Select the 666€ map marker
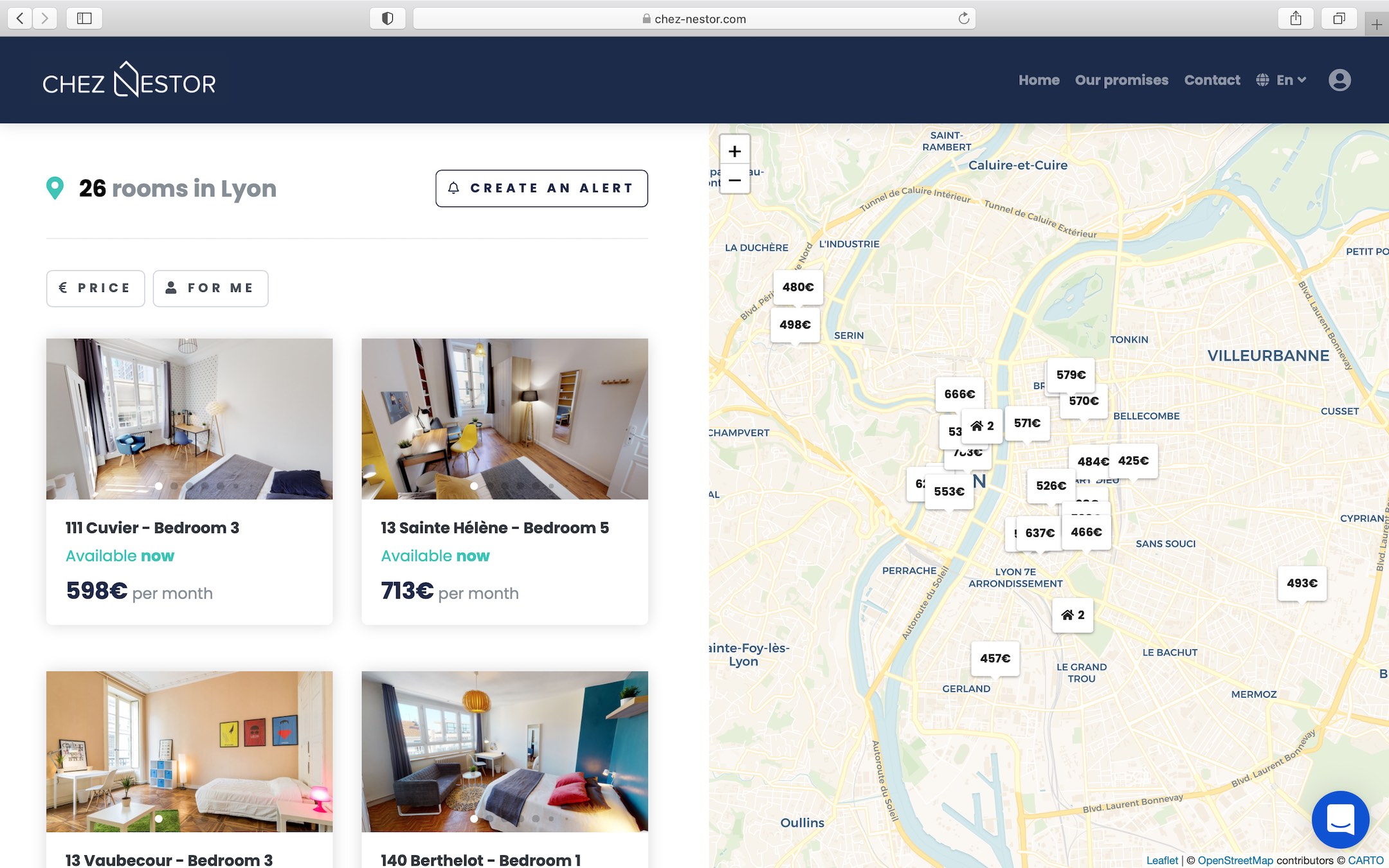The height and width of the screenshot is (868, 1389). pos(959,393)
